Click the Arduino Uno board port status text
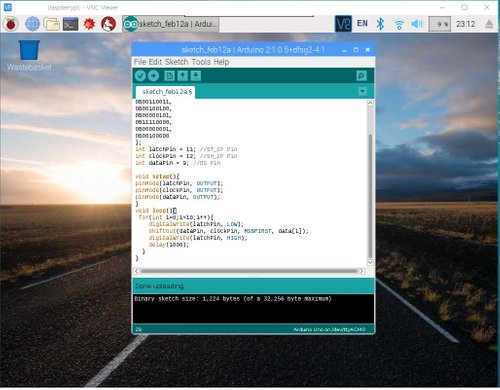The image size is (500, 390). pyautogui.click(x=329, y=329)
